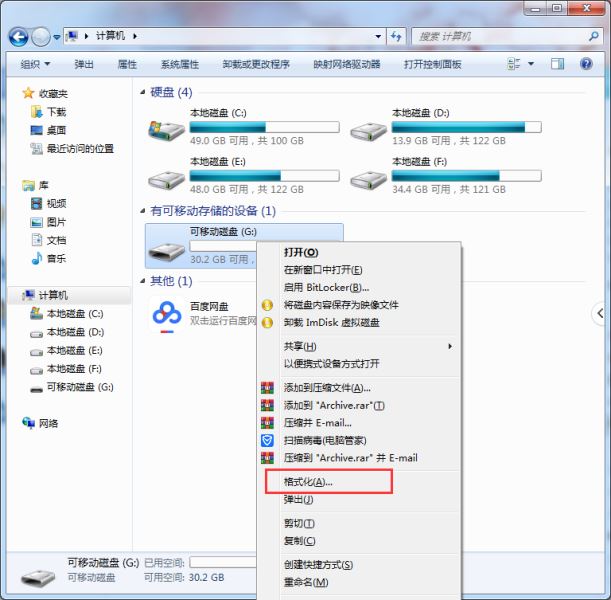Open 最近访问的位置 in the sidebar
Screen dimensions: 611x600
point(72,148)
